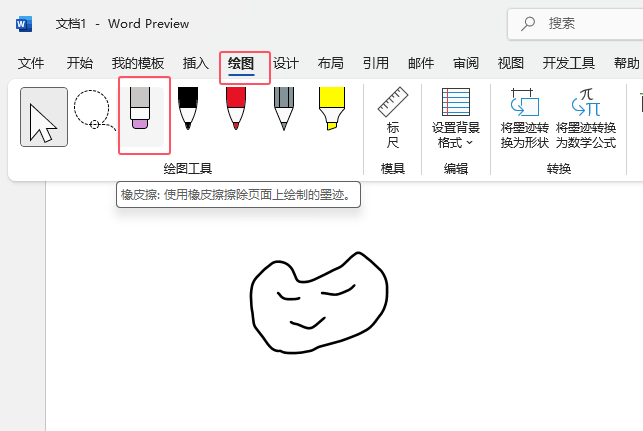
Task: Go to the 邮件 tab
Action: (x=421, y=63)
